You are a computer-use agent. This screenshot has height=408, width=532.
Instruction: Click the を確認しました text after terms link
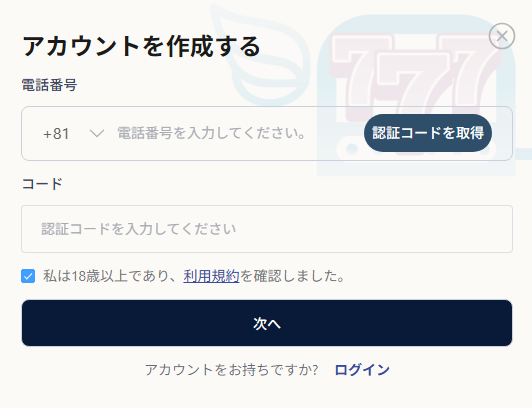pyautogui.click(x=292, y=276)
